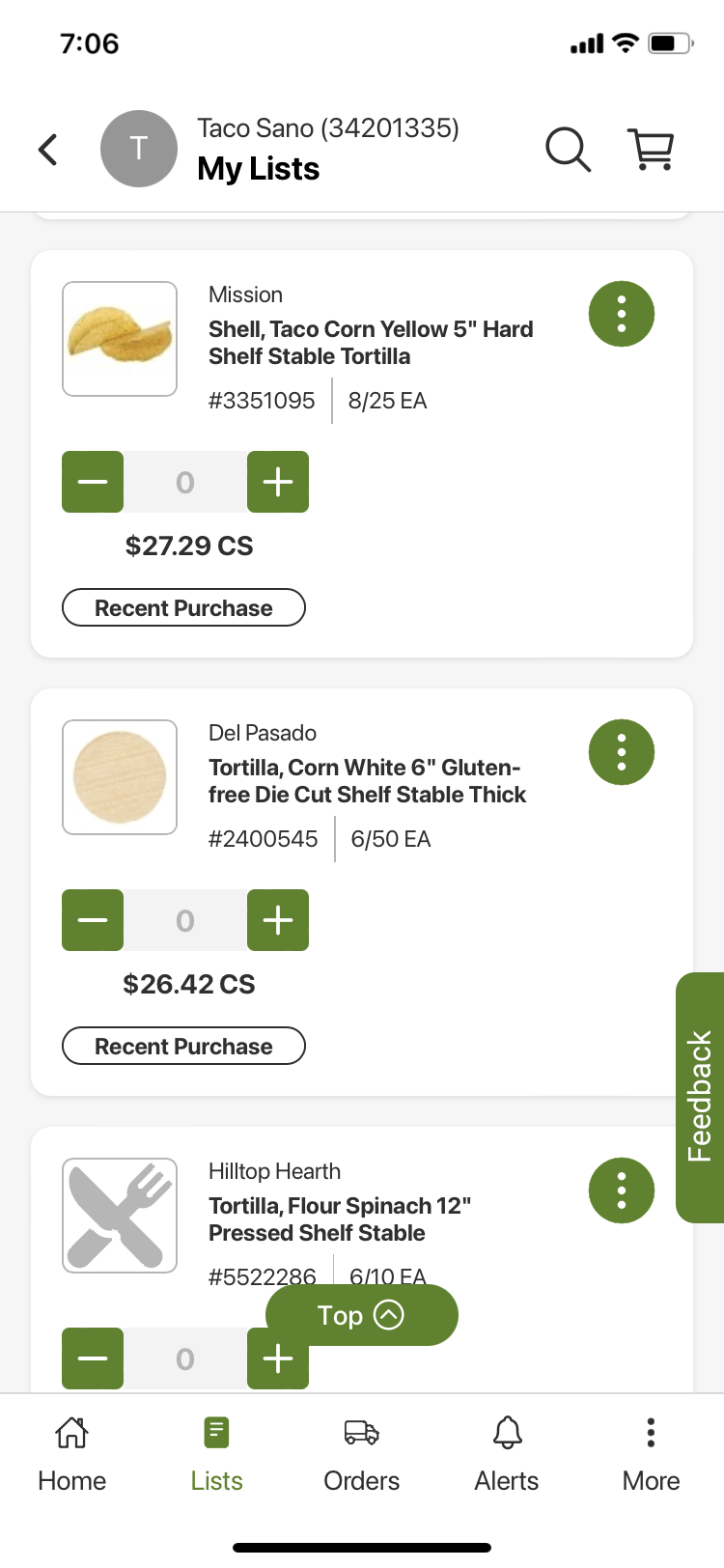Screen dimensions: 724x1568
Task: Open options menu for Mission taco shell
Action: click(x=622, y=314)
